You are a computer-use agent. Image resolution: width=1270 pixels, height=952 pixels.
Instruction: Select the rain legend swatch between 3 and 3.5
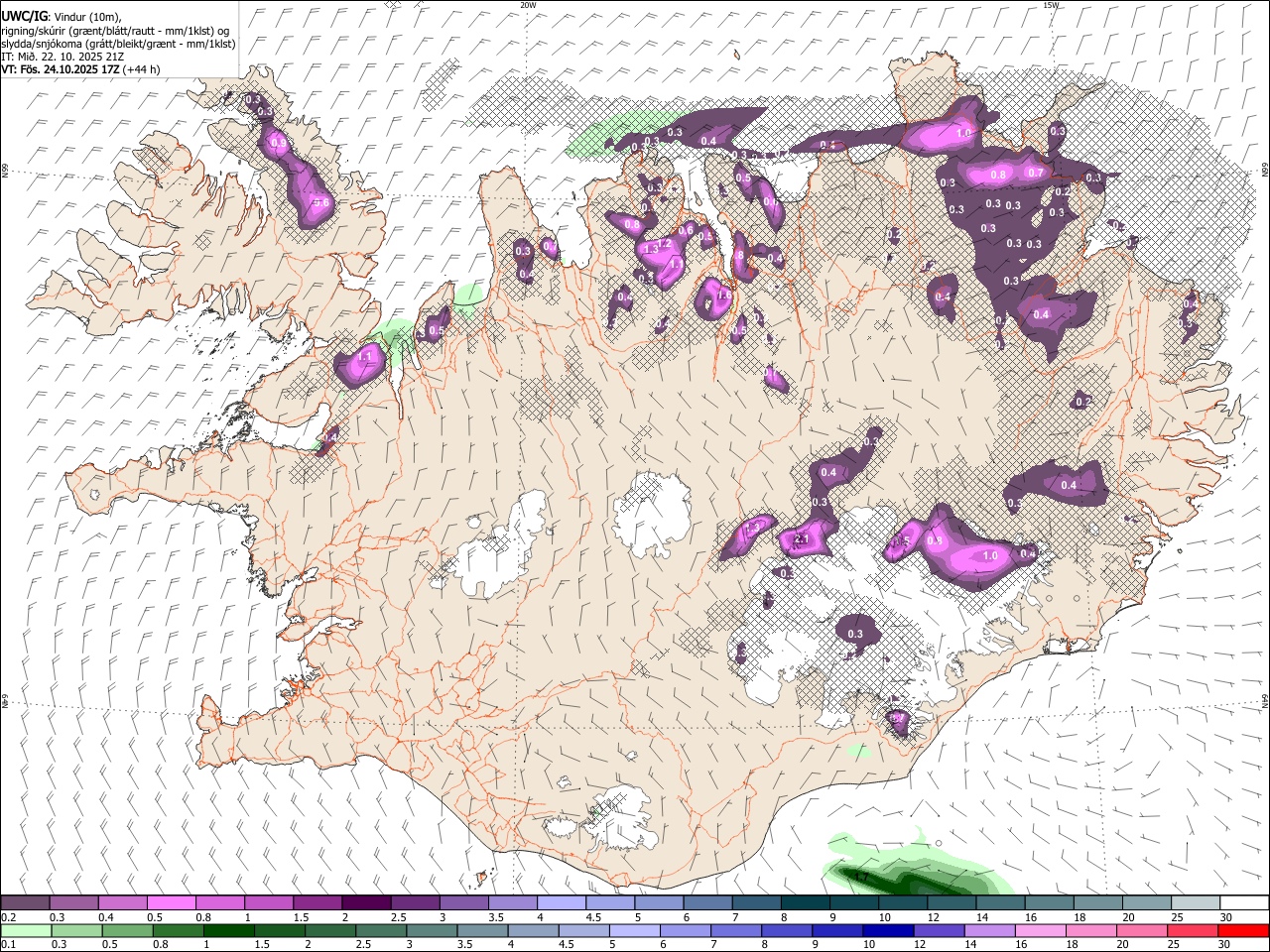pyautogui.click(x=432, y=931)
